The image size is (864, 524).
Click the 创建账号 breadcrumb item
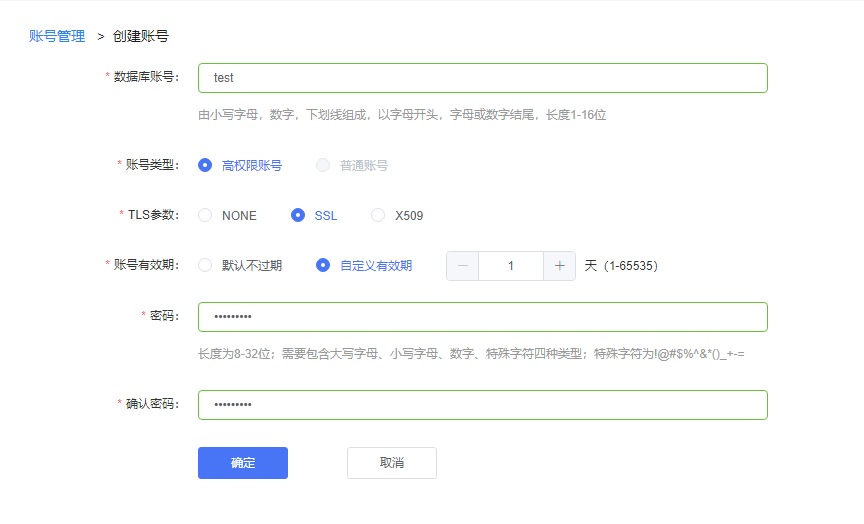point(141,36)
